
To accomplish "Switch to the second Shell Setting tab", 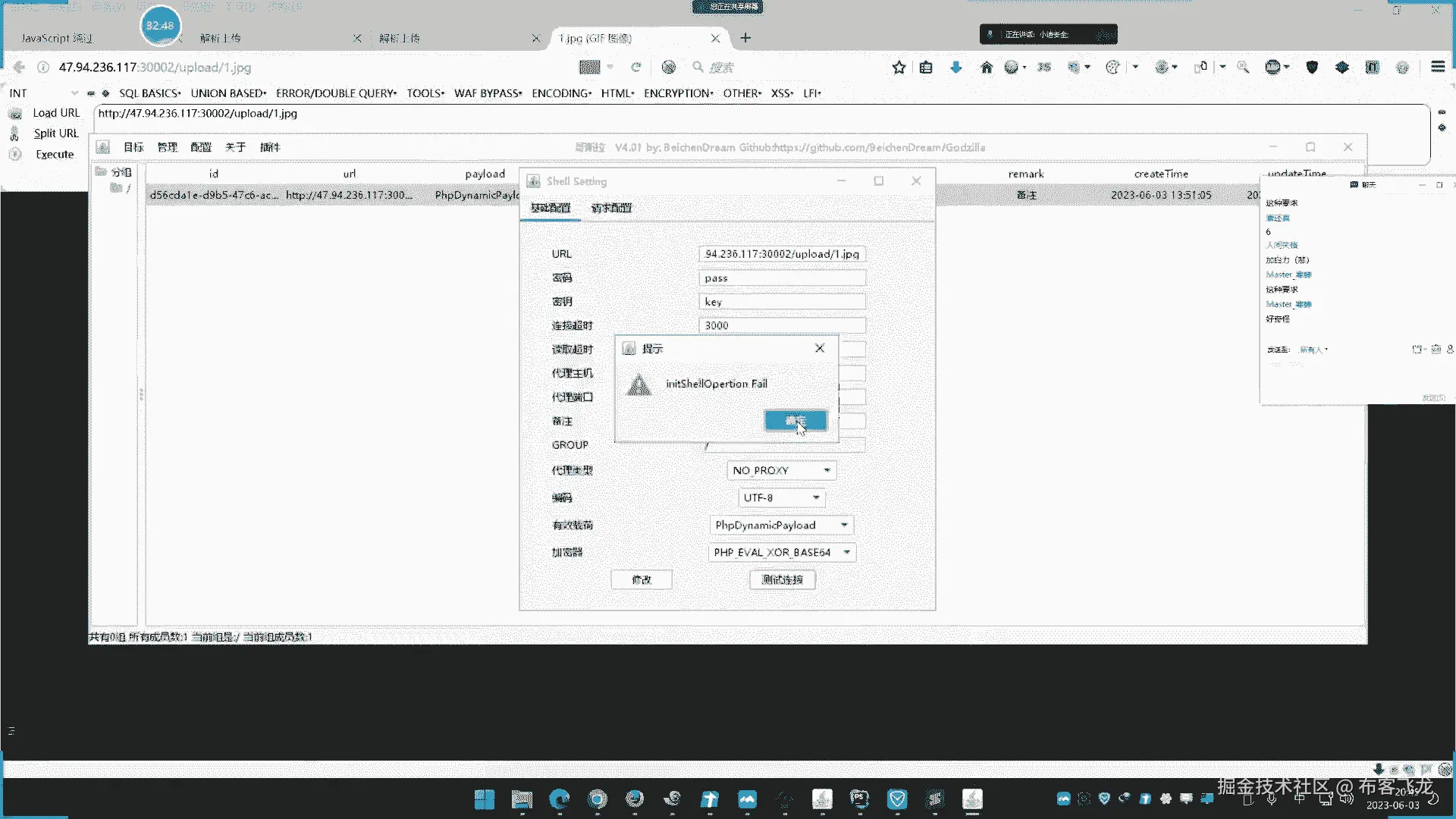I will click(611, 208).
